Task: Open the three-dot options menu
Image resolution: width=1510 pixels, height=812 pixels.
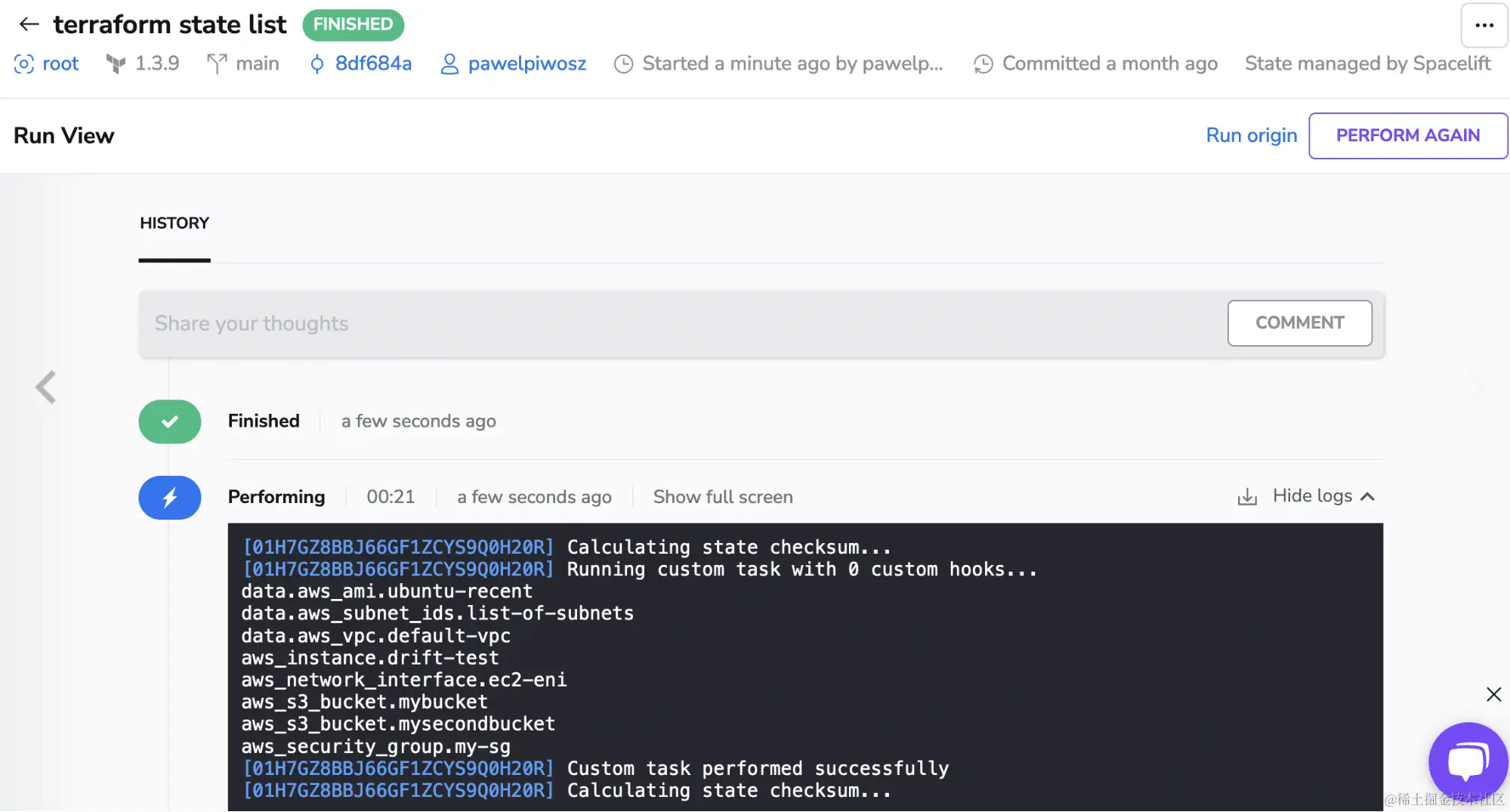Action: coord(1483,26)
